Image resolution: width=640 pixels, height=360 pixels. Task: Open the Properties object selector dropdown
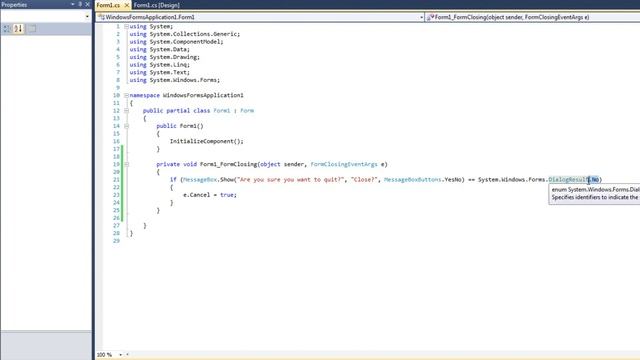pos(87,16)
